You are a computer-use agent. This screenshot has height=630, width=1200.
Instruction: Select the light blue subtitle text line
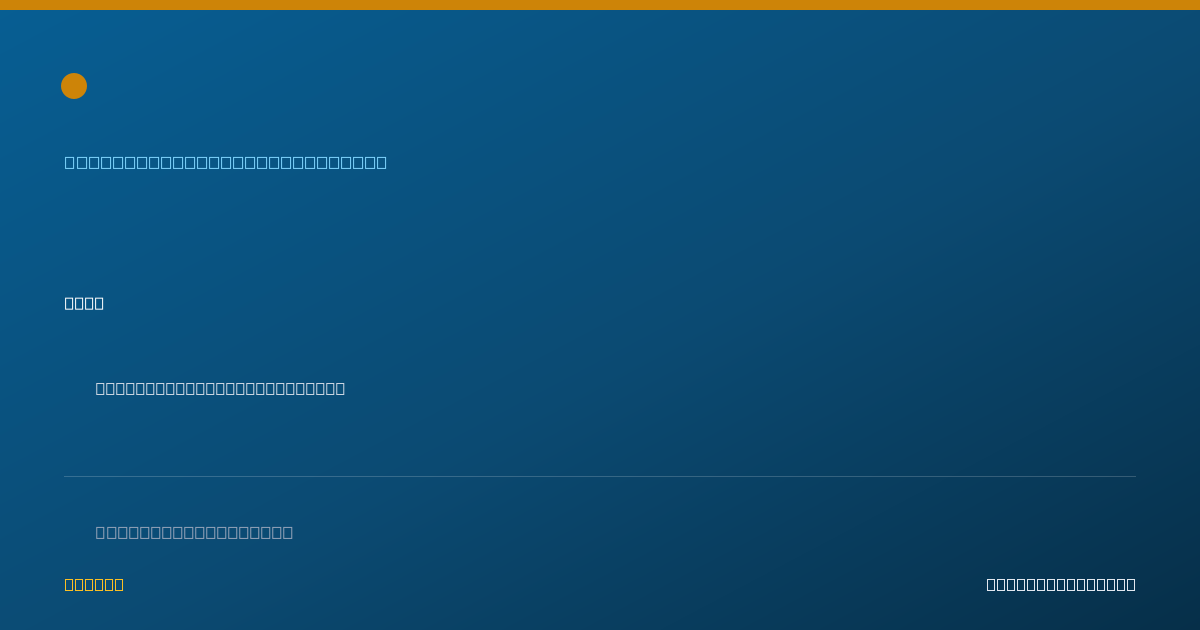click(226, 162)
